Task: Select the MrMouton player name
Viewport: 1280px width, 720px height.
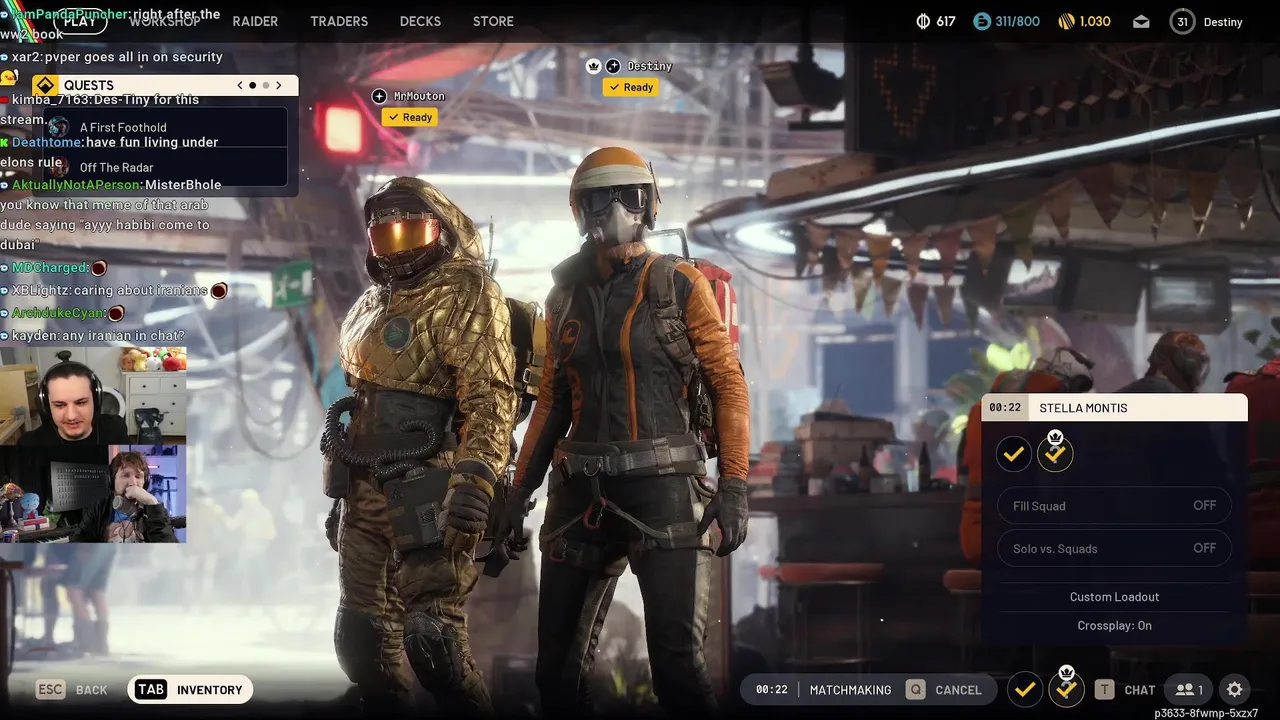Action: pyautogui.click(x=419, y=96)
